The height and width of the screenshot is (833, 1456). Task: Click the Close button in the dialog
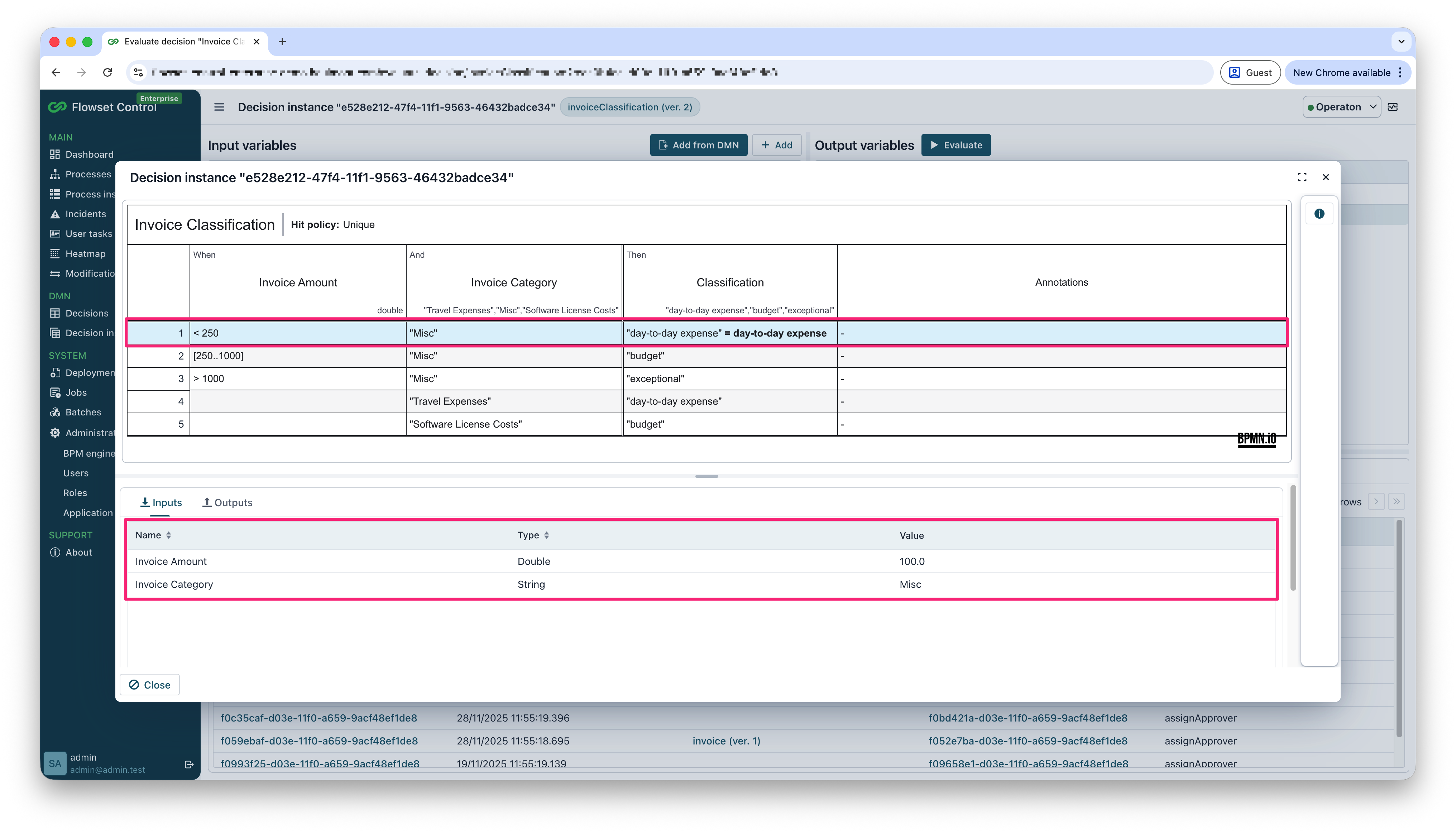[x=150, y=685]
